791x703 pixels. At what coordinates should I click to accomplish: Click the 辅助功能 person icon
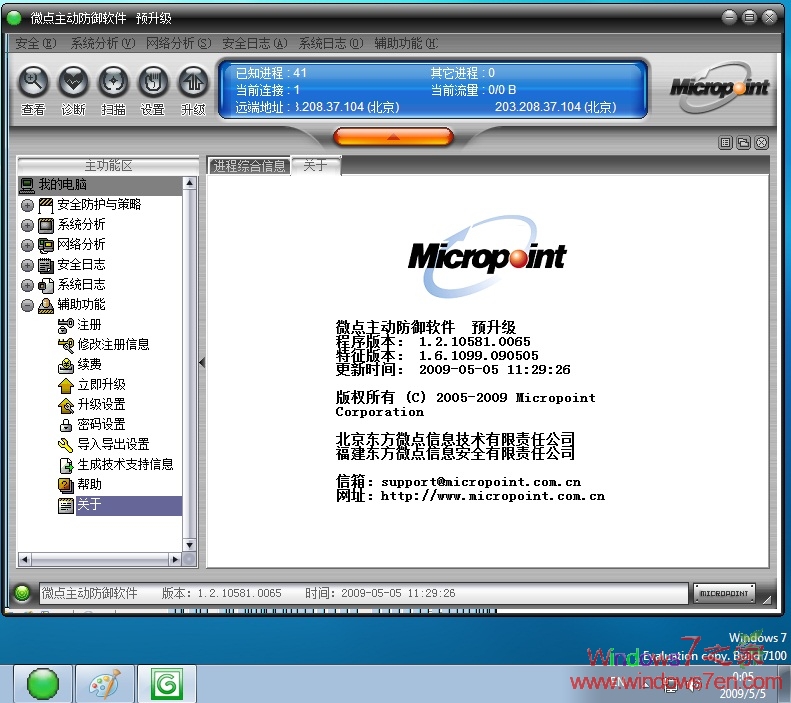point(46,306)
